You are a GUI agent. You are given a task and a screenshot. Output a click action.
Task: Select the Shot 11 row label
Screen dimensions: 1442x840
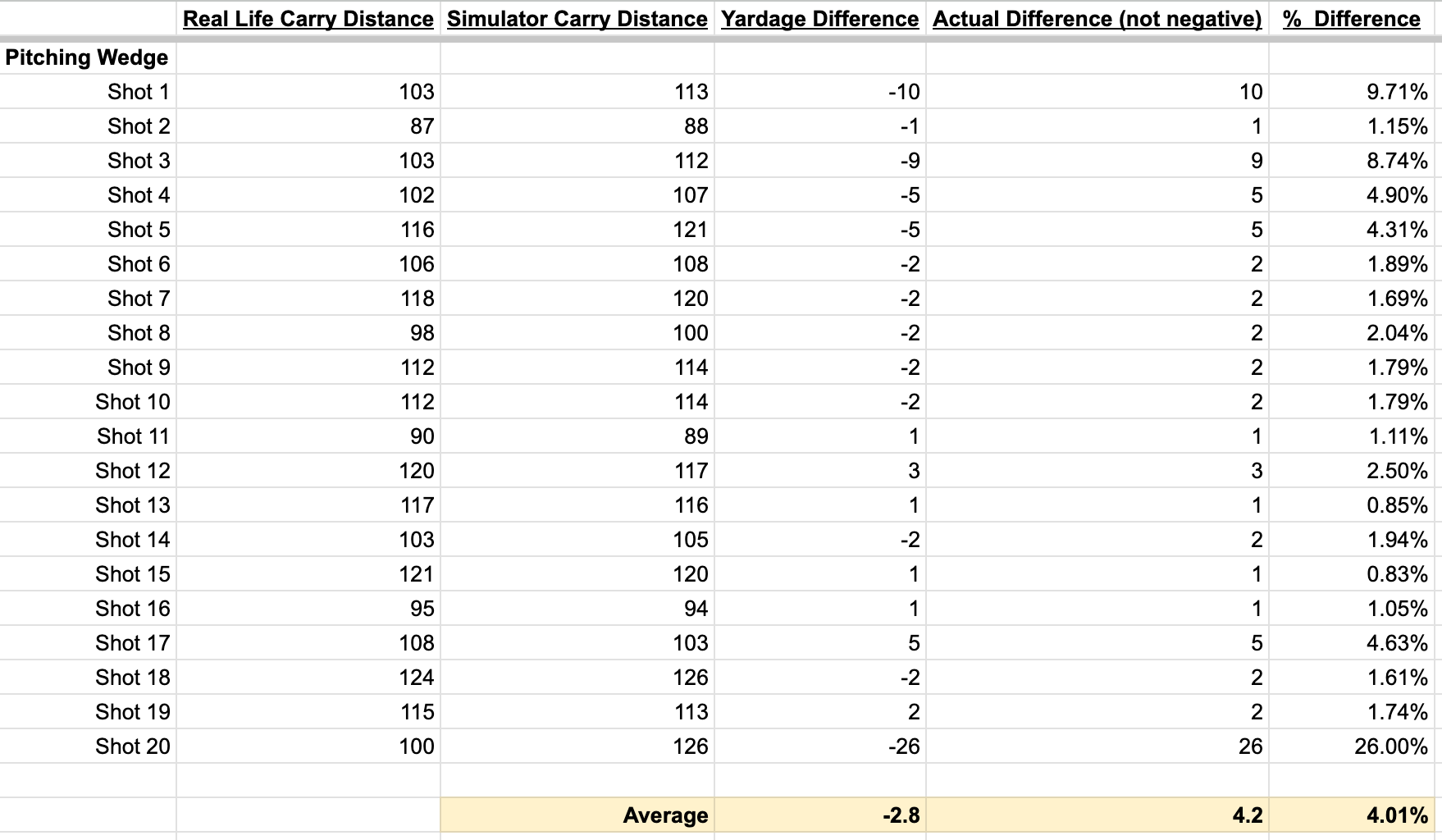pyautogui.click(x=134, y=436)
